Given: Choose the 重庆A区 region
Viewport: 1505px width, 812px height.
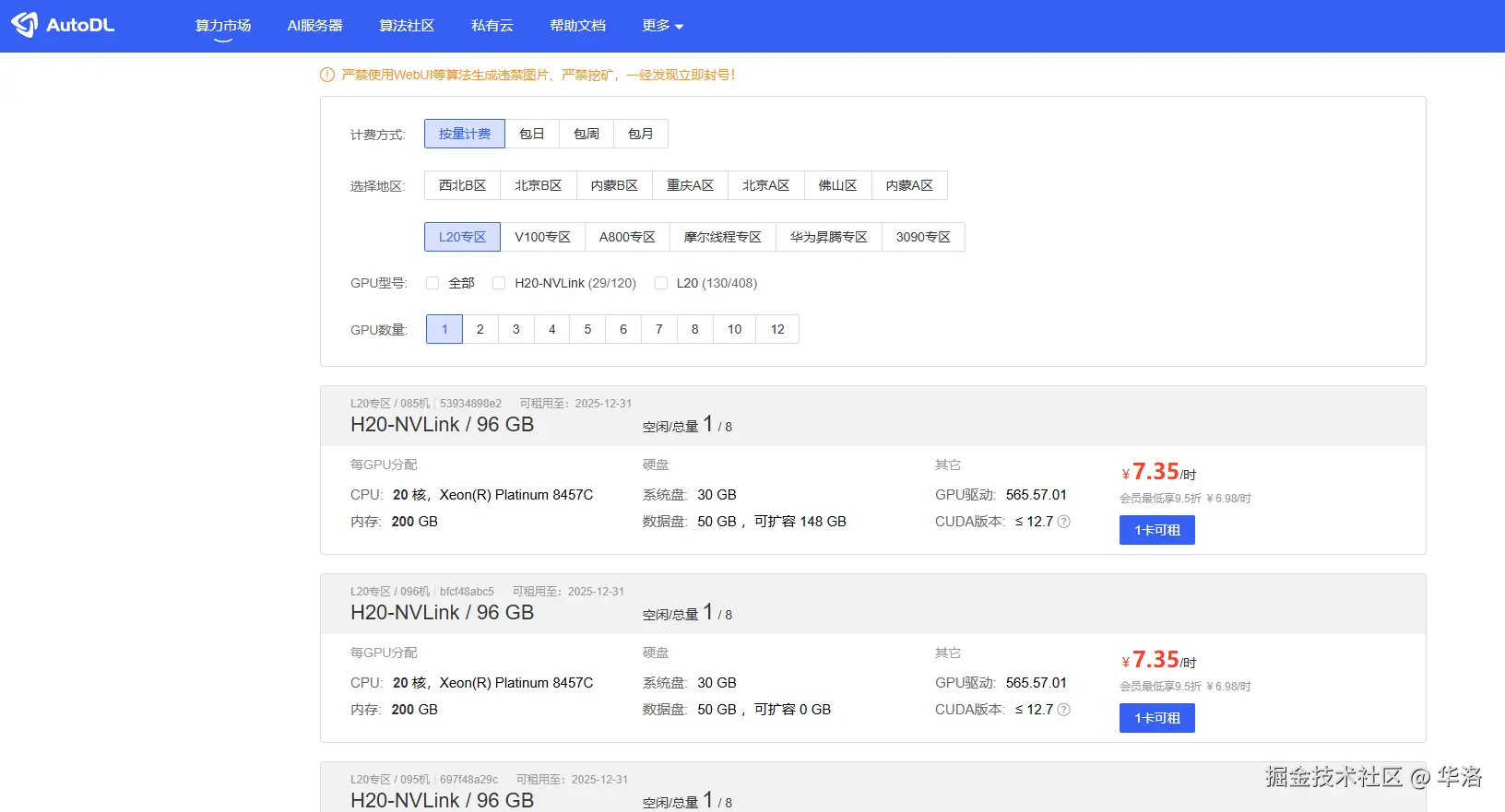Looking at the screenshot, I should pyautogui.click(x=691, y=185).
